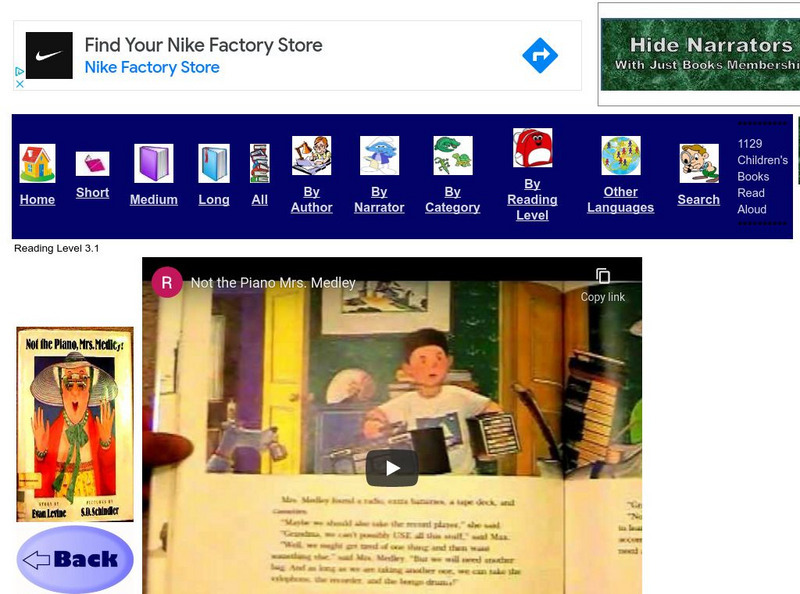Select the By Narrator smurf icon
The image size is (800, 594).
tap(379, 156)
